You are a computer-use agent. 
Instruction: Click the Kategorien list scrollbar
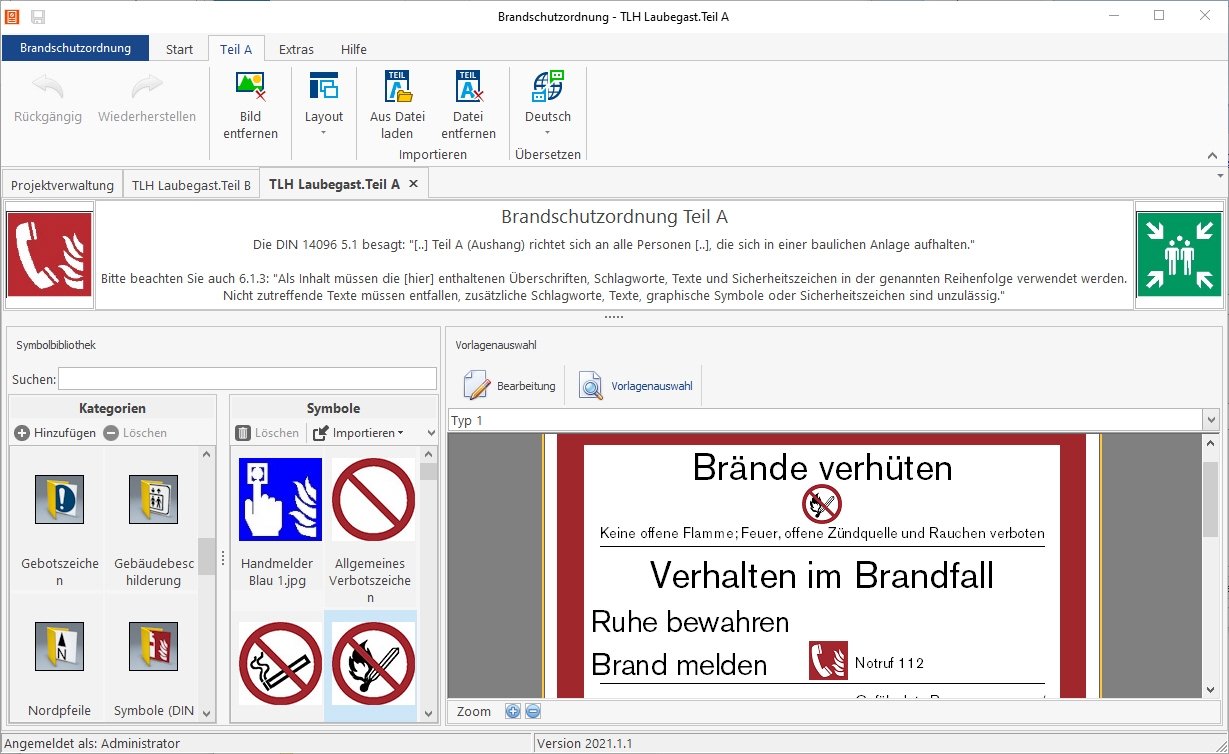coord(207,555)
